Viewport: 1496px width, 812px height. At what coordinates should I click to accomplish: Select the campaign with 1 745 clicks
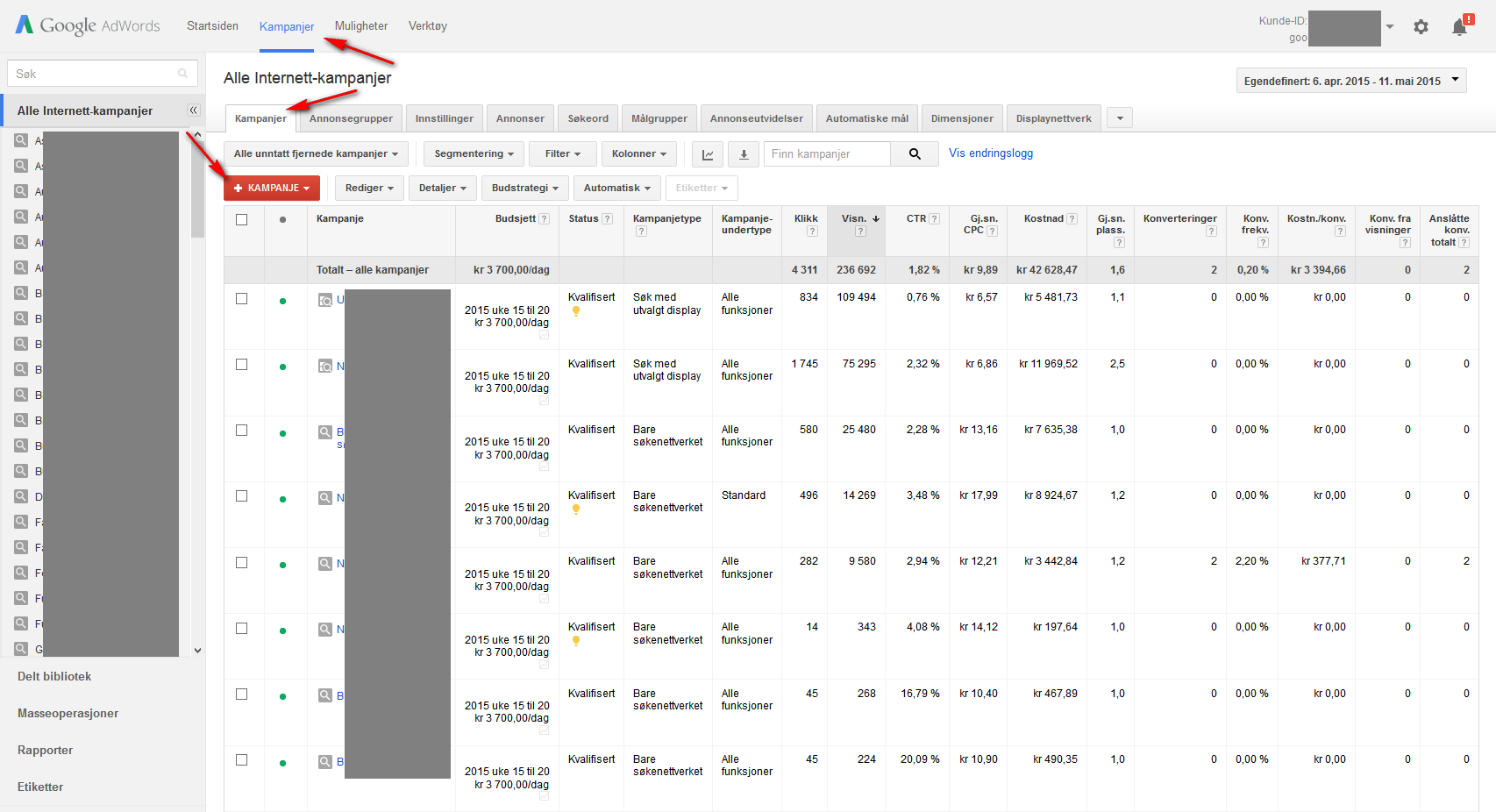(242, 365)
